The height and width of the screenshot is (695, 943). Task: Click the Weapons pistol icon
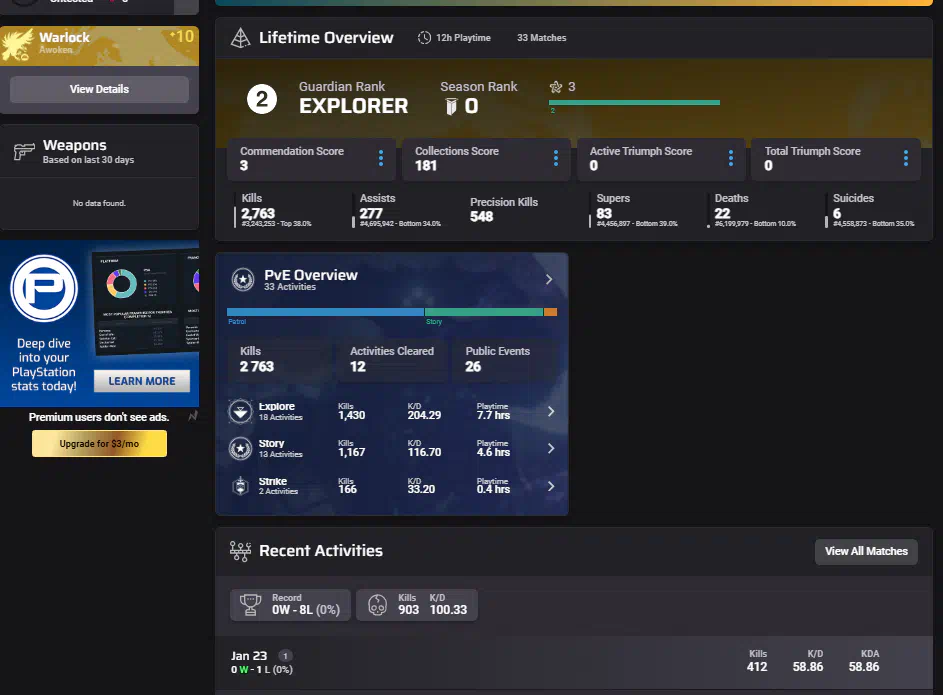point(24,152)
